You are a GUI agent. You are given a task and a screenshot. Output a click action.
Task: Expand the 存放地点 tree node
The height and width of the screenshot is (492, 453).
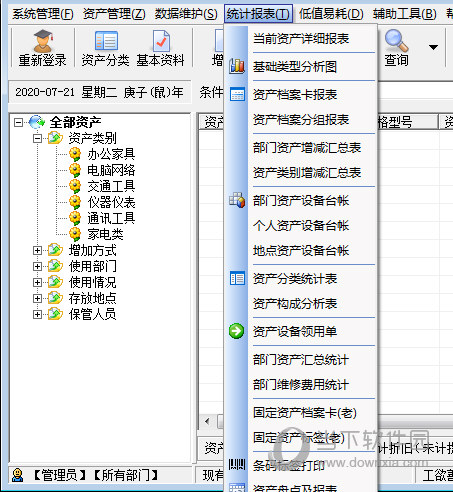tap(38, 298)
